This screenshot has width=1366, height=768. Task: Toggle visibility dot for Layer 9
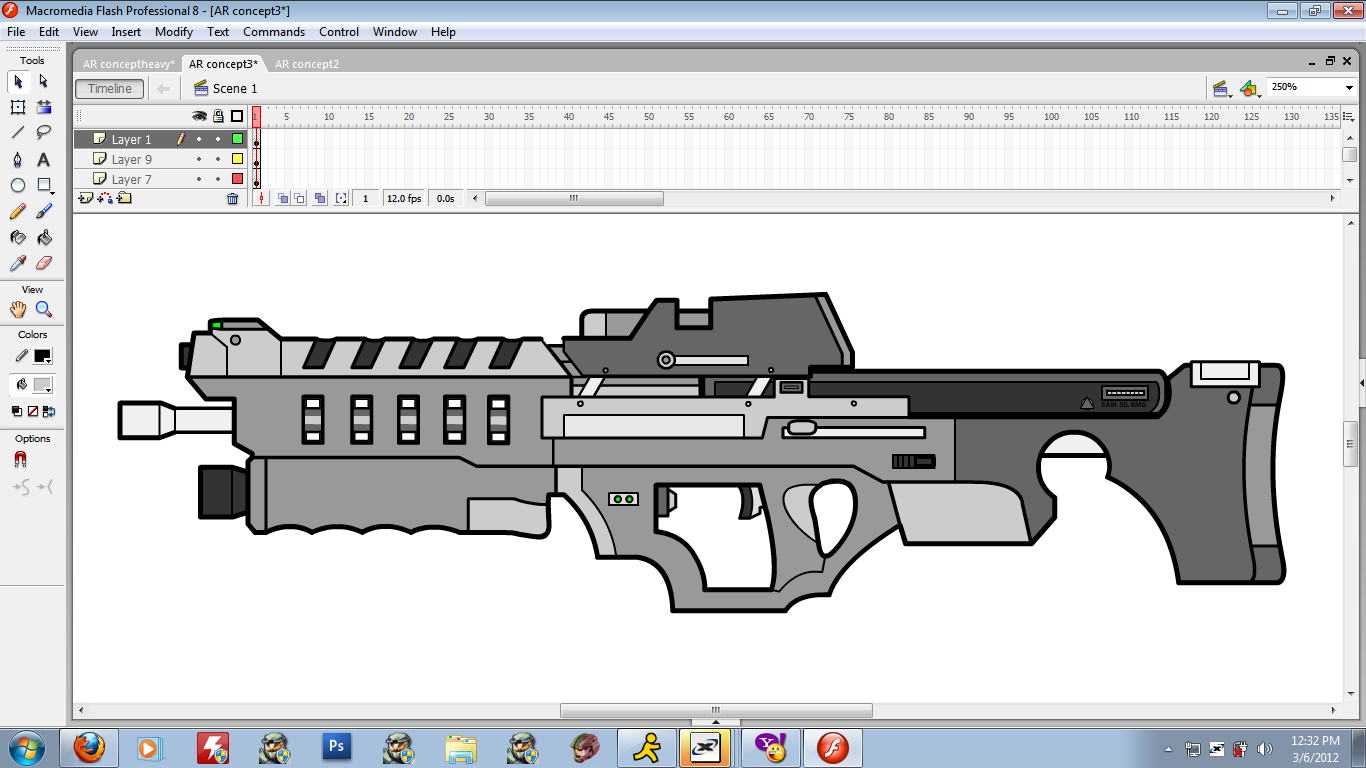(199, 160)
